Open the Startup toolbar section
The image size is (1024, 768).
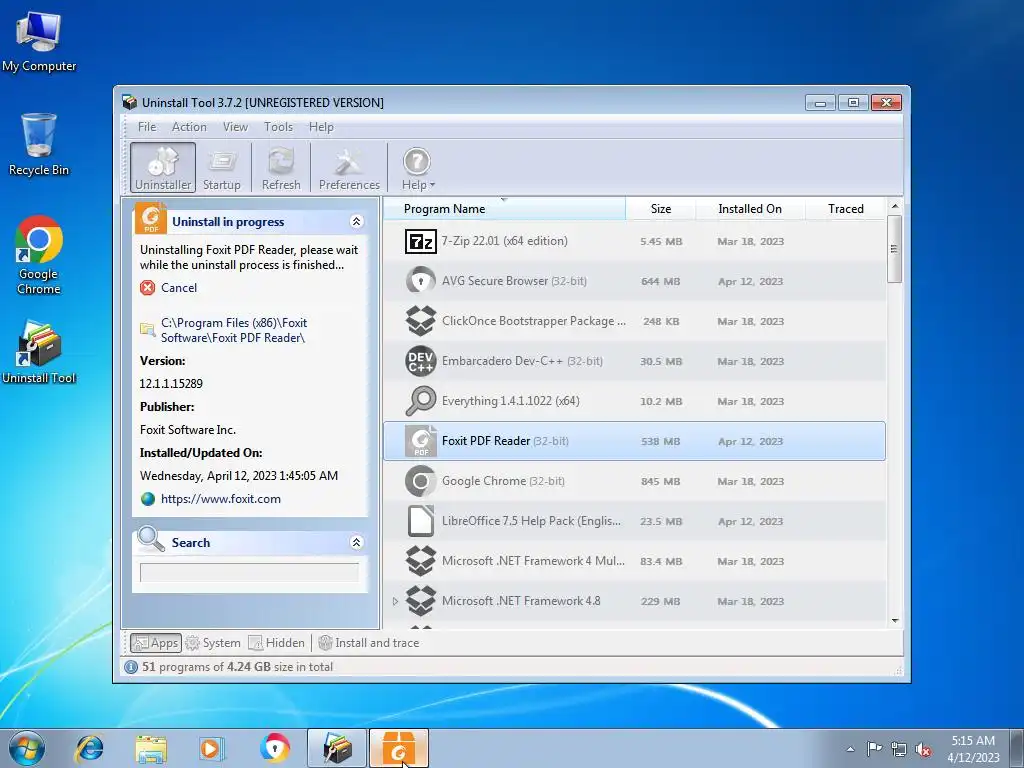pyautogui.click(x=221, y=168)
